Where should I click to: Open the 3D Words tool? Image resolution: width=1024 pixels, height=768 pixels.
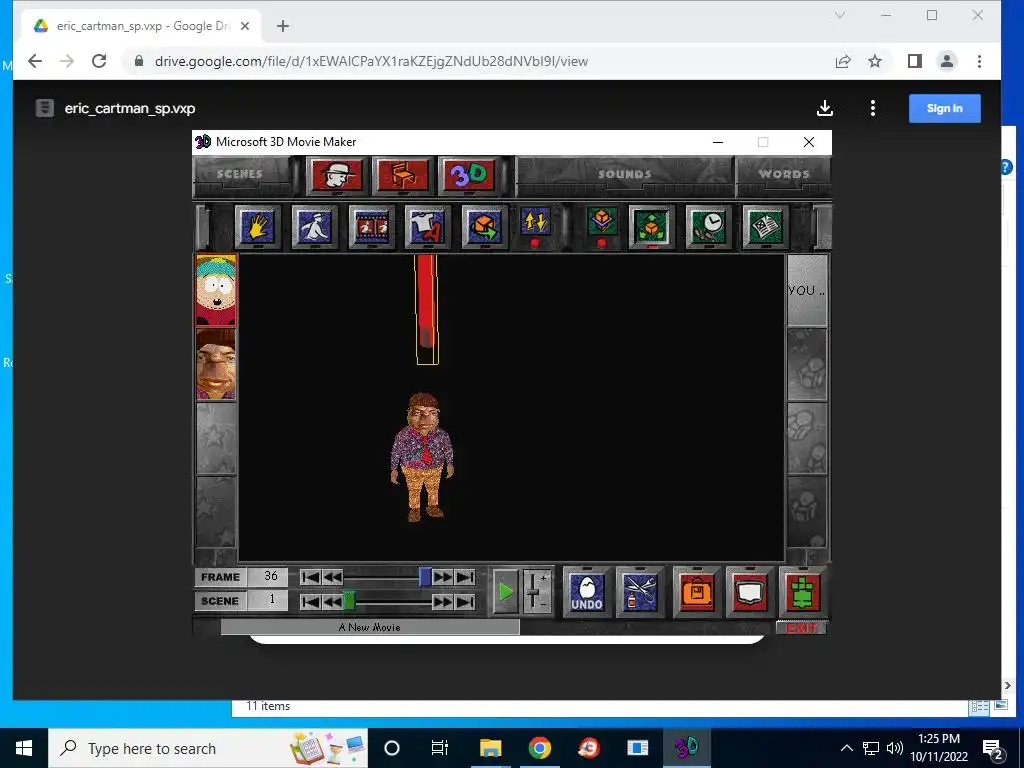[x=468, y=175]
